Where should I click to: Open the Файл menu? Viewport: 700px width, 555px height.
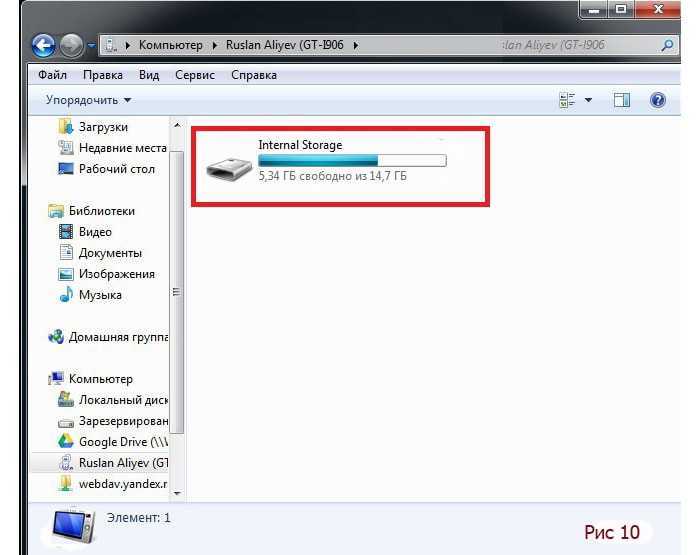pos(52,75)
